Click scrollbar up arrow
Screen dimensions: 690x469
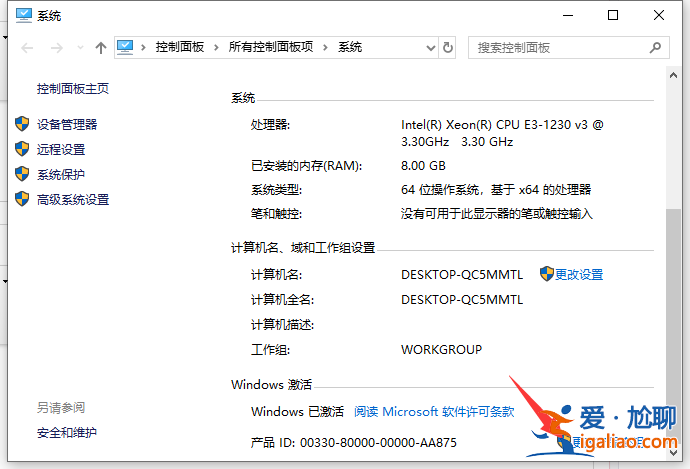click(x=673, y=75)
